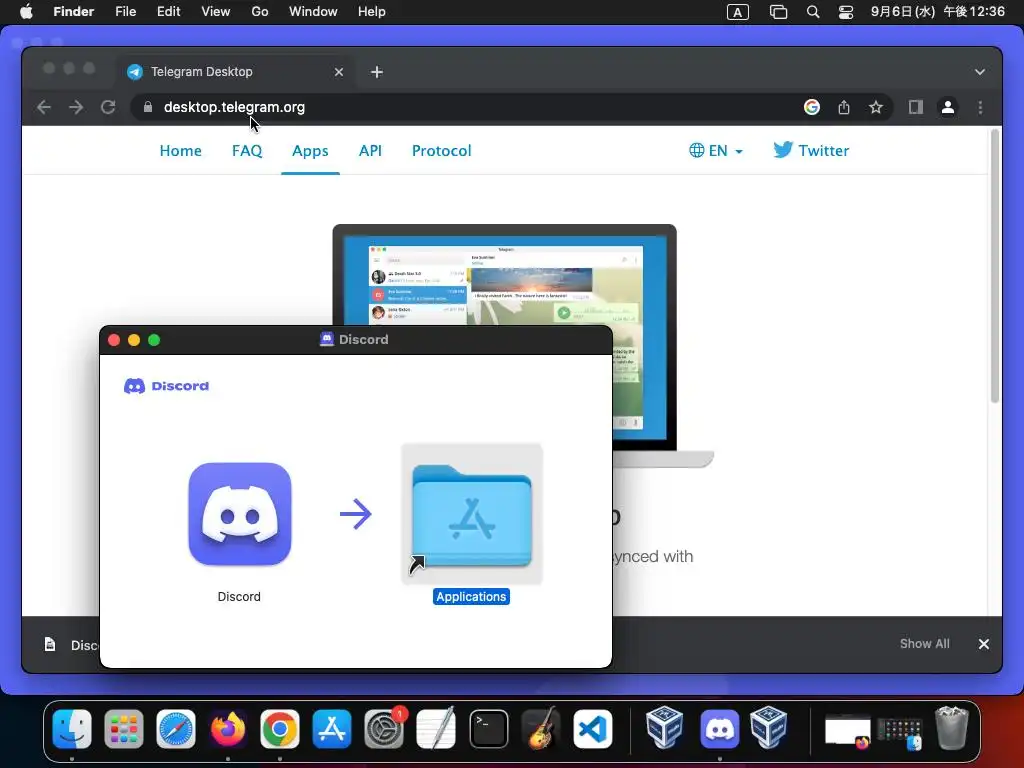Screen dimensions: 1024x768
Task: Click the Discord logo in installer header
Action: (167, 386)
